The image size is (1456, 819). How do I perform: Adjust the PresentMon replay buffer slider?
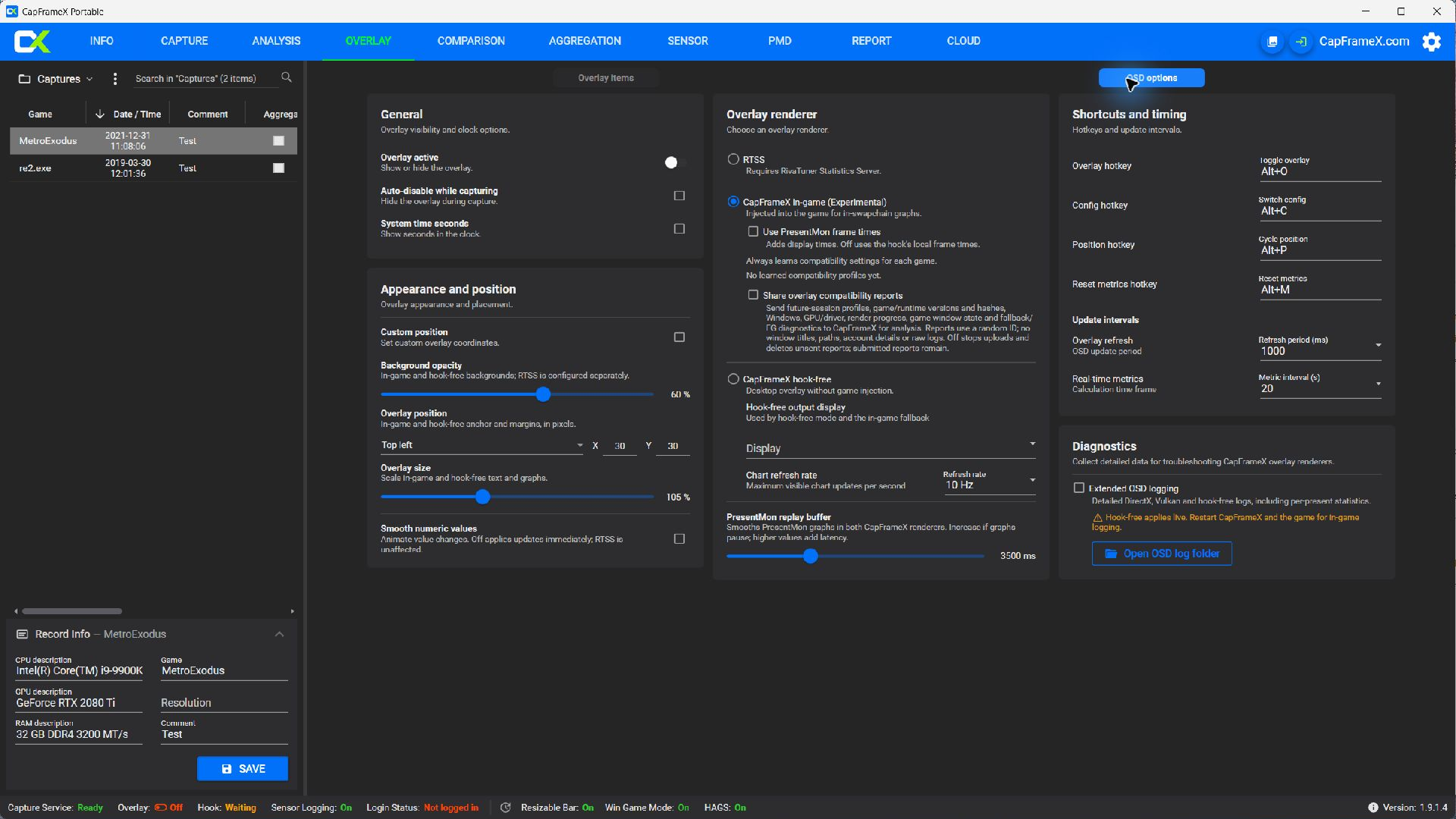[x=811, y=556]
